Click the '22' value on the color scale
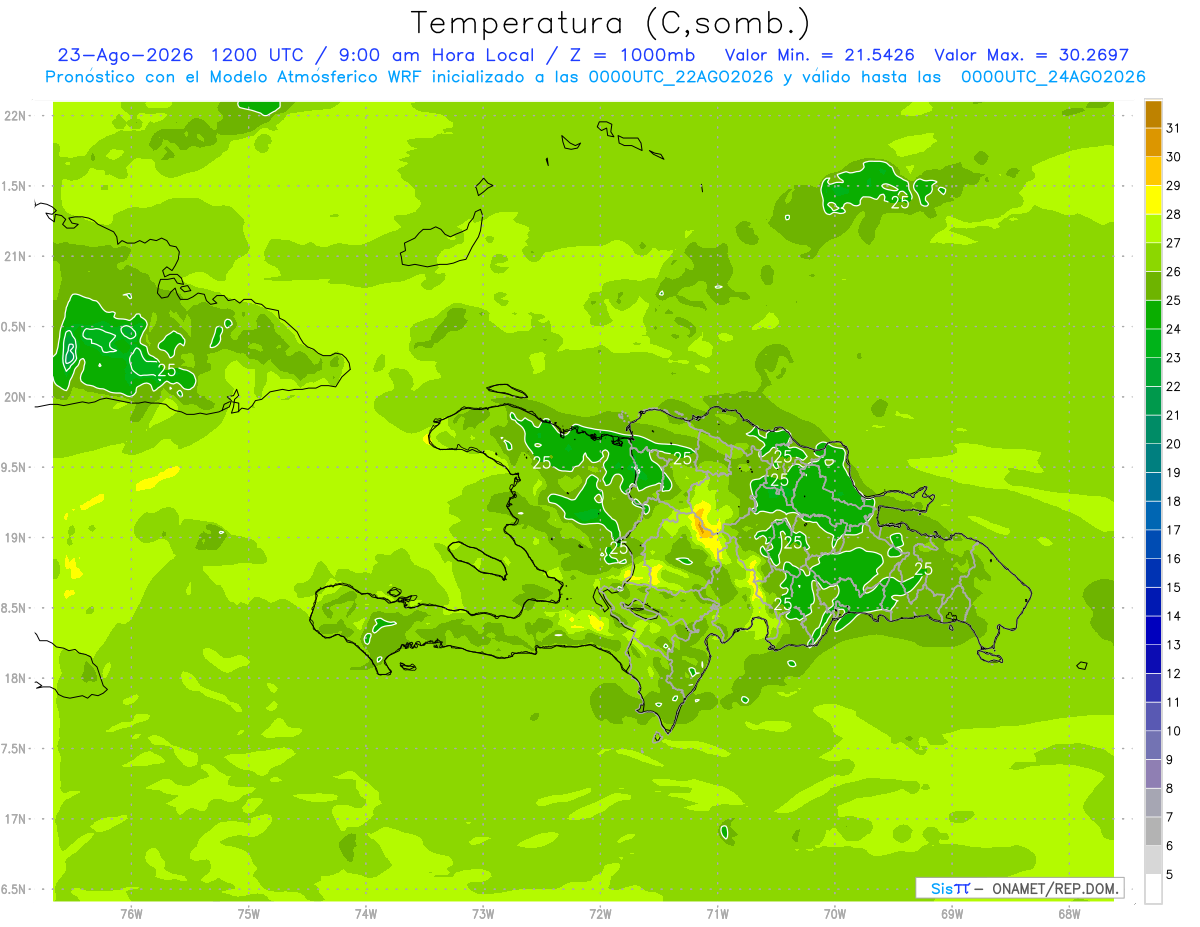Viewport: 1200px width, 927px height. click(x=1173, y=386)
